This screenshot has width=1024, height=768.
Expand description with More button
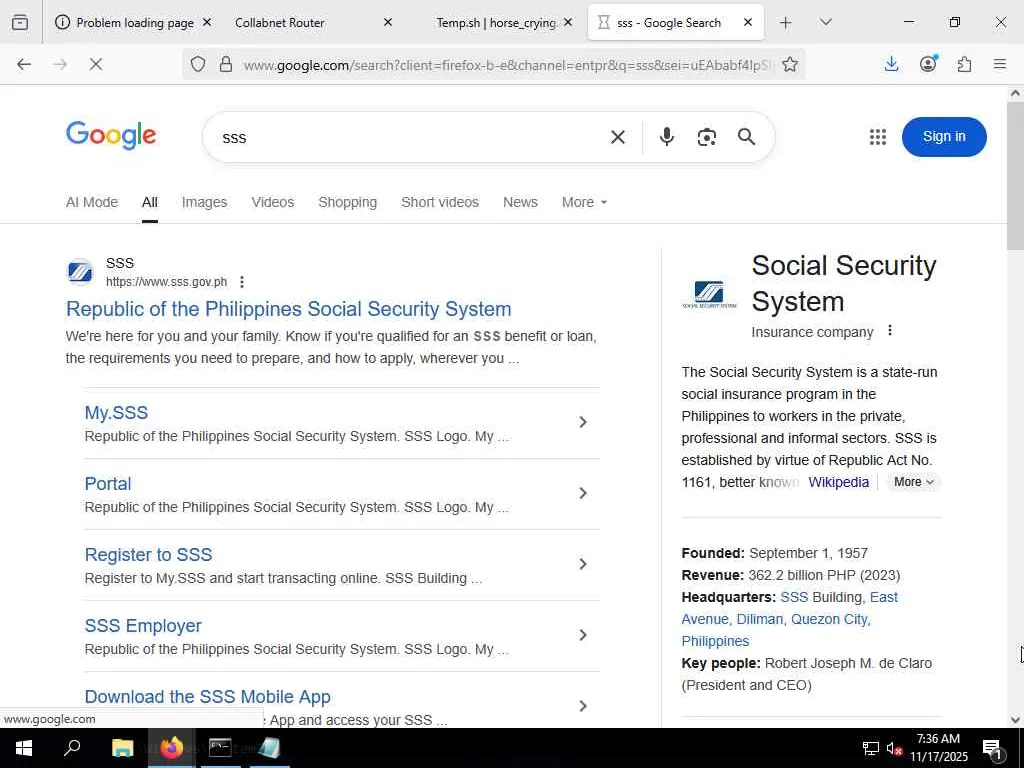913,482
